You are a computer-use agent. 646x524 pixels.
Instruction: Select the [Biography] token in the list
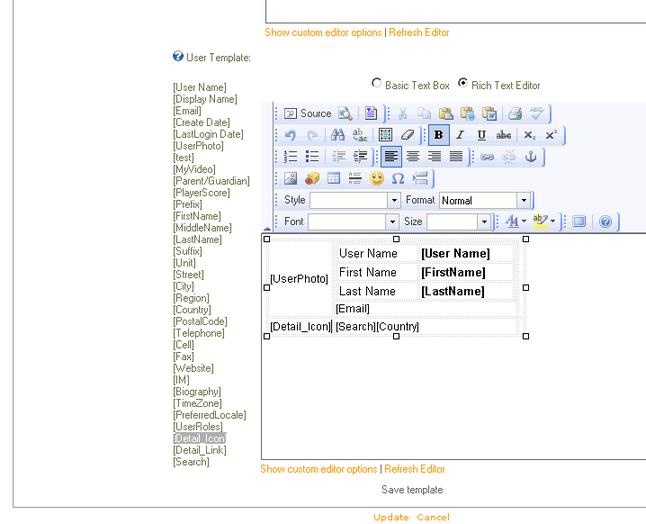(197, 392)
